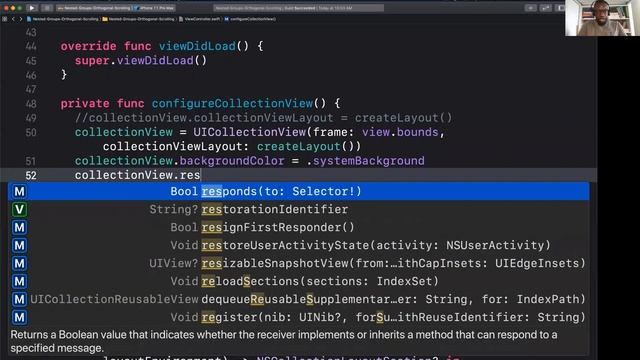Click UICollectionView initializer on line 50
Viewport: 640px width, 360px height.
[249, 132]
